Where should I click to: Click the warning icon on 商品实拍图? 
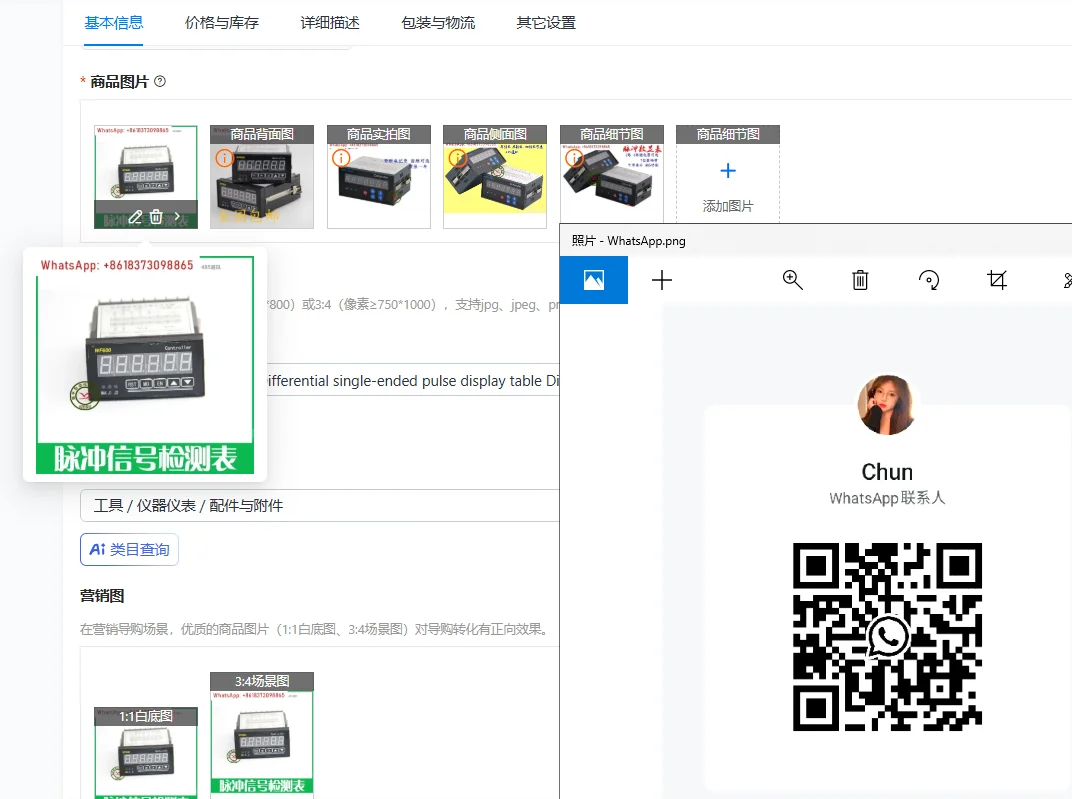point(341,158)
